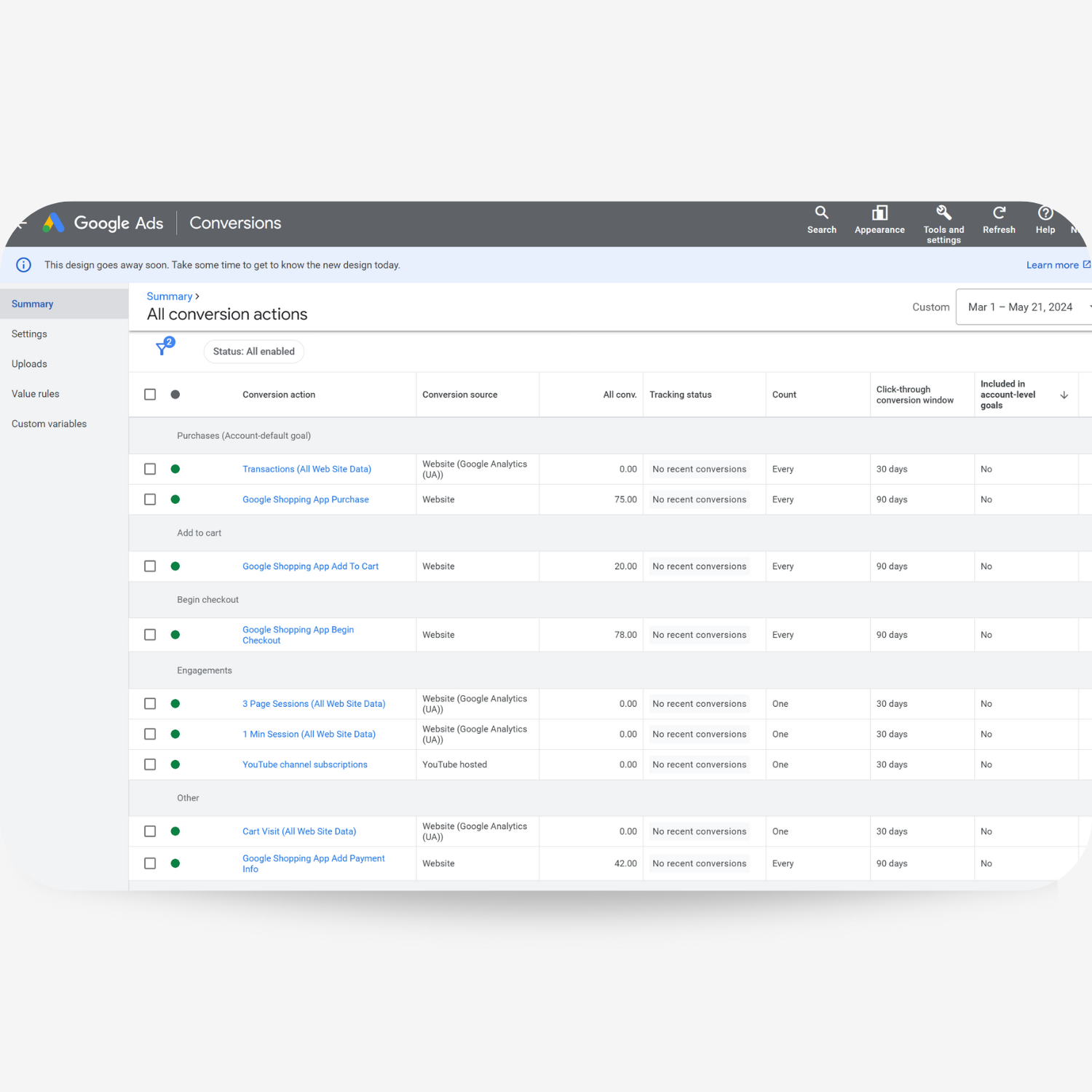Click green status dot for Google Shopping App Purchase
Viewport: 1092px width, 1092px height.
point(175,499)
